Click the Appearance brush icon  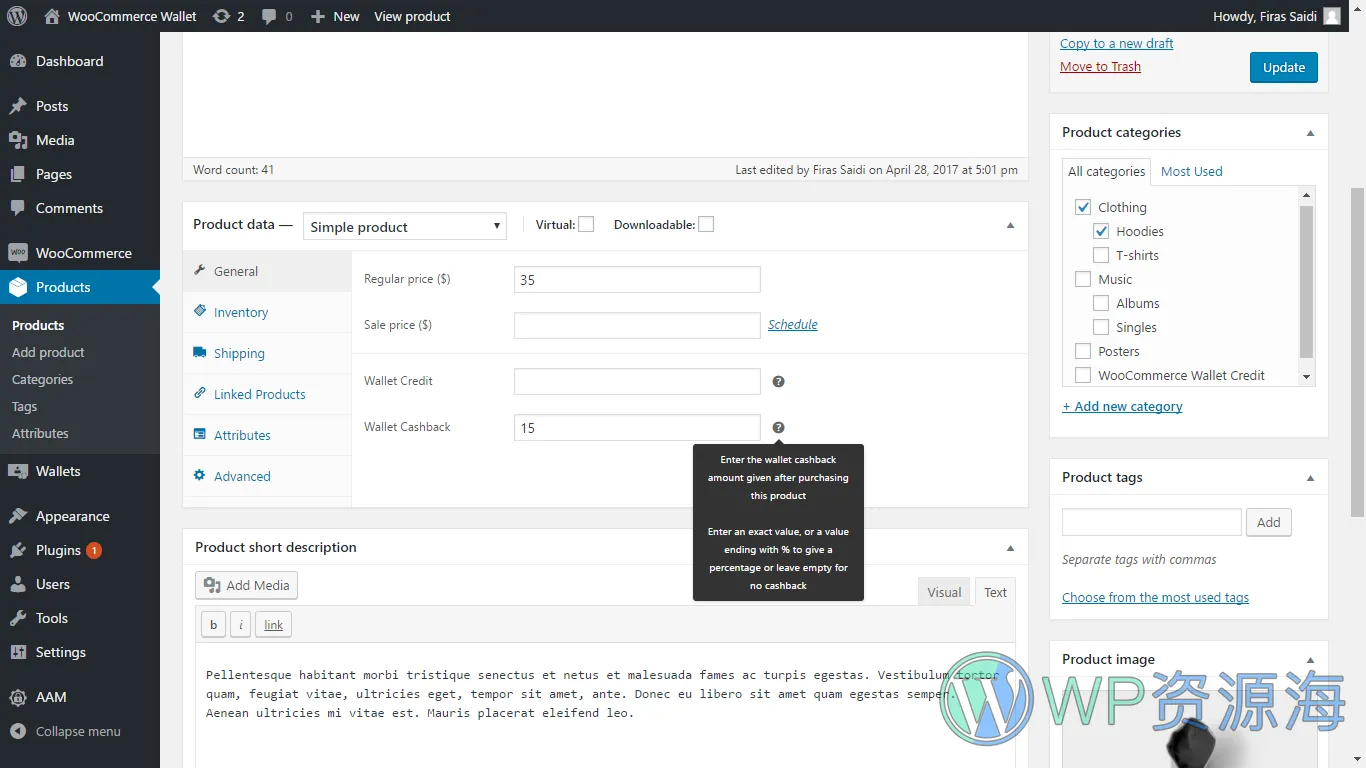click(x=18, y=516)
